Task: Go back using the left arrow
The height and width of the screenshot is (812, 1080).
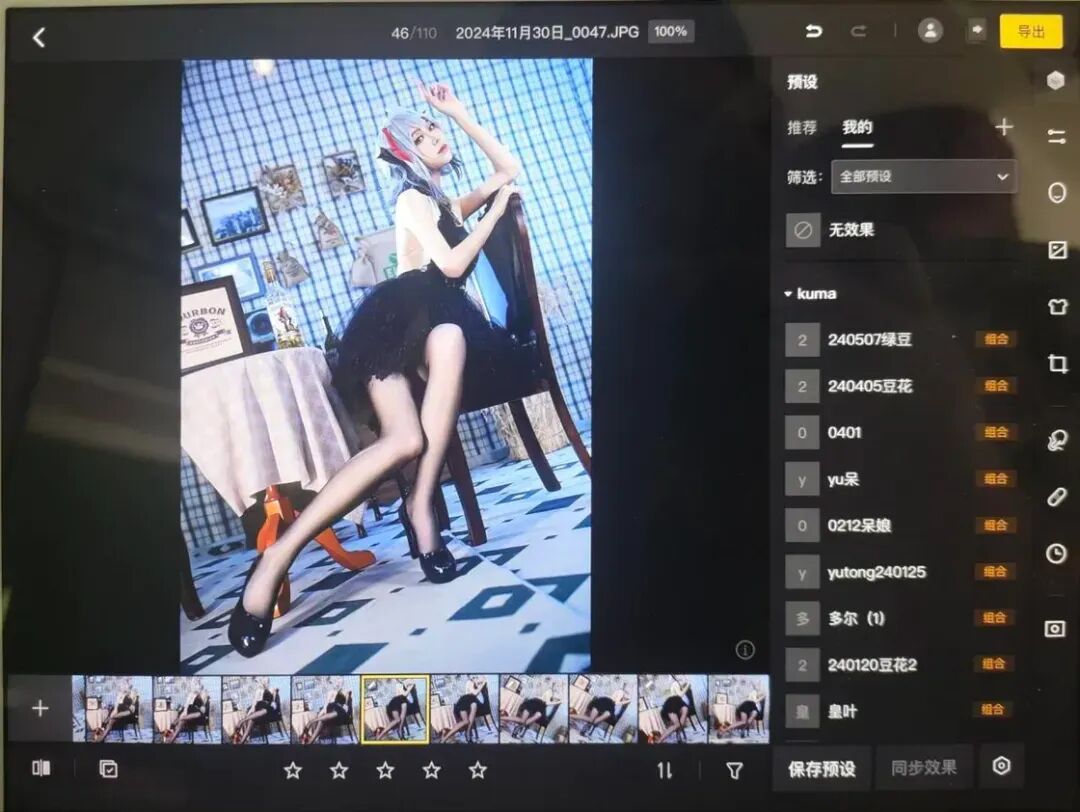Action: coord(39,37)
